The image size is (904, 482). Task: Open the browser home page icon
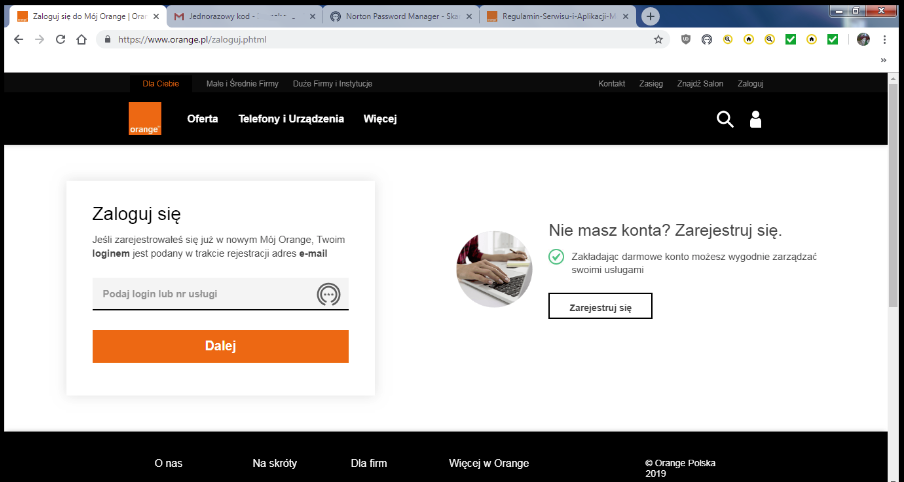point(81,40)
